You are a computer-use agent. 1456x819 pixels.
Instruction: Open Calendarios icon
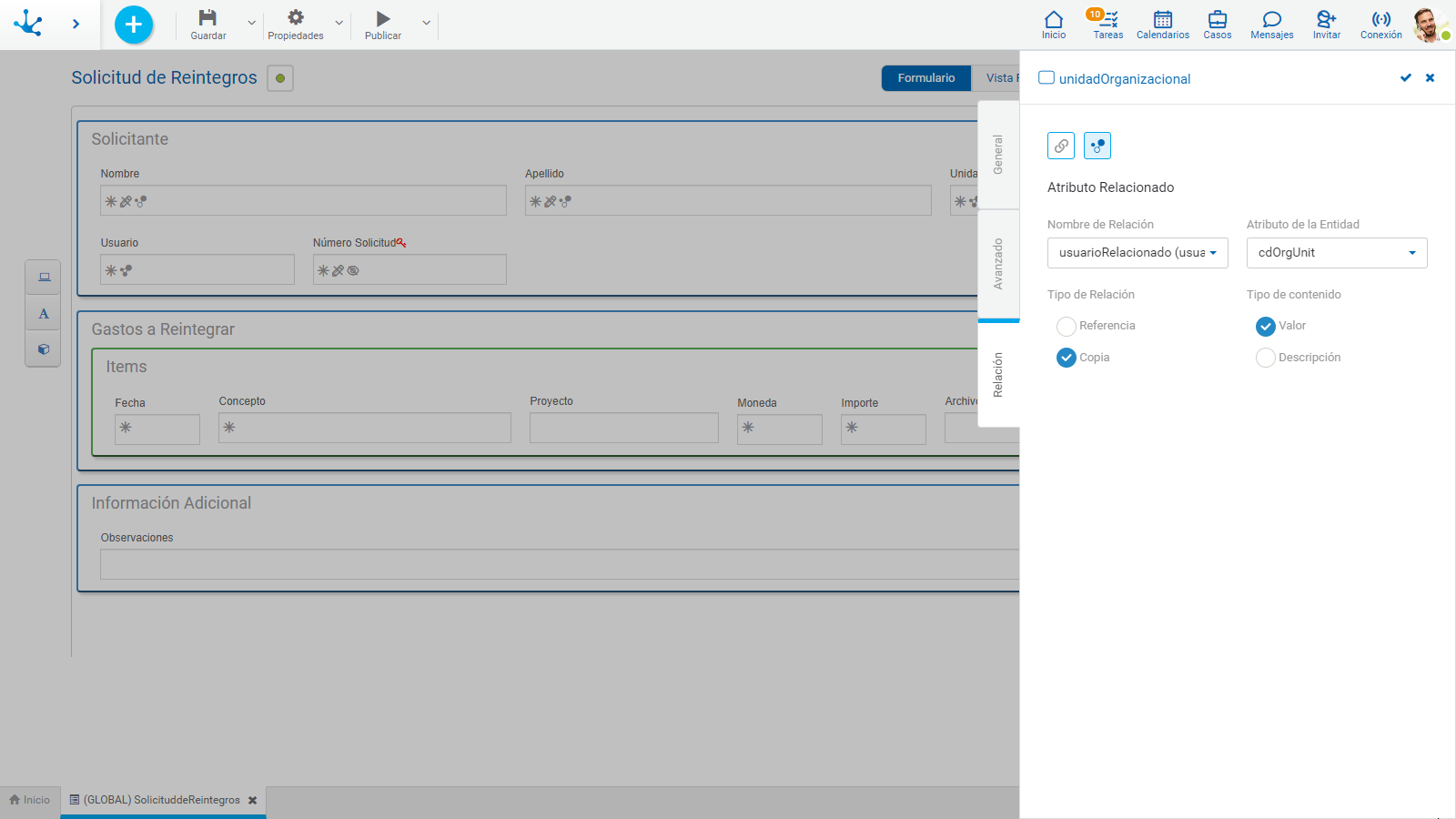coord(1163,25)
